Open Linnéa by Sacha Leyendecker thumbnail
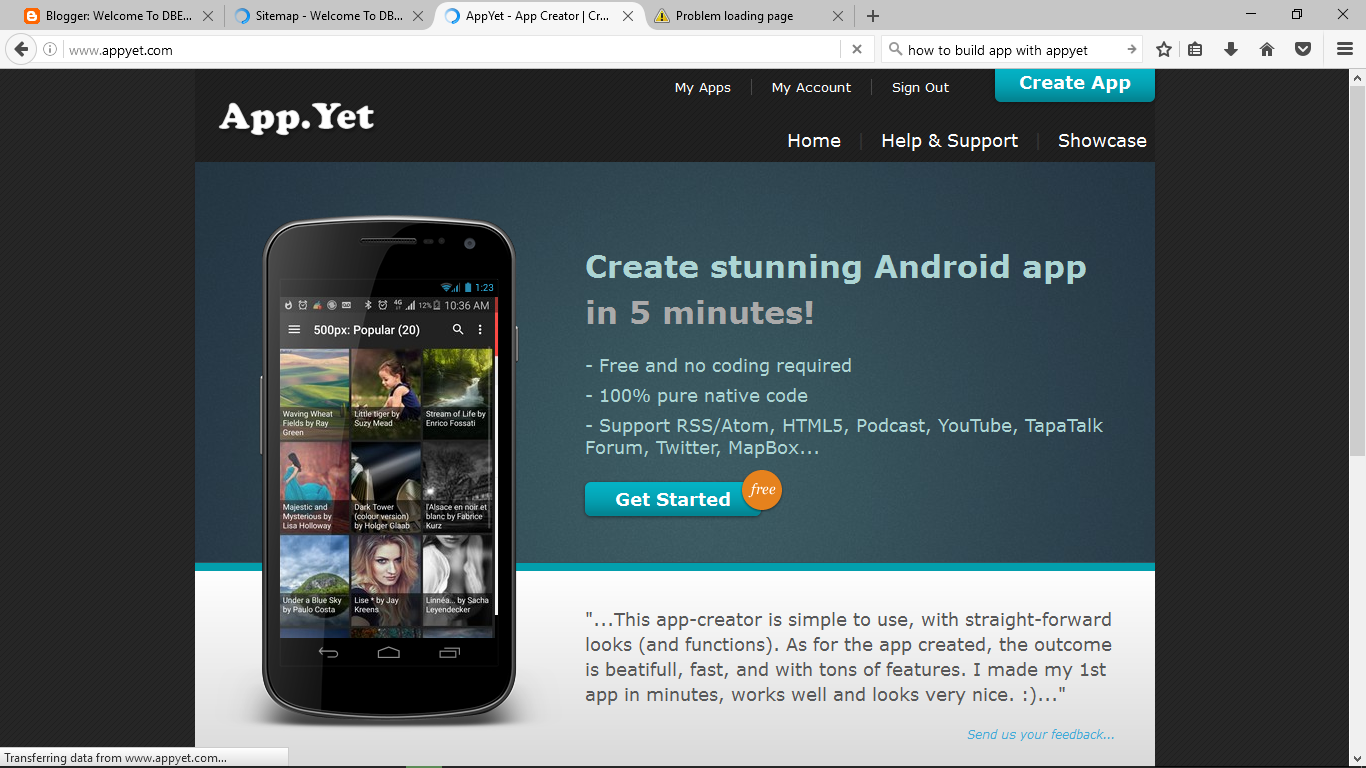The image size is (1366, 768). pos(457,580)
